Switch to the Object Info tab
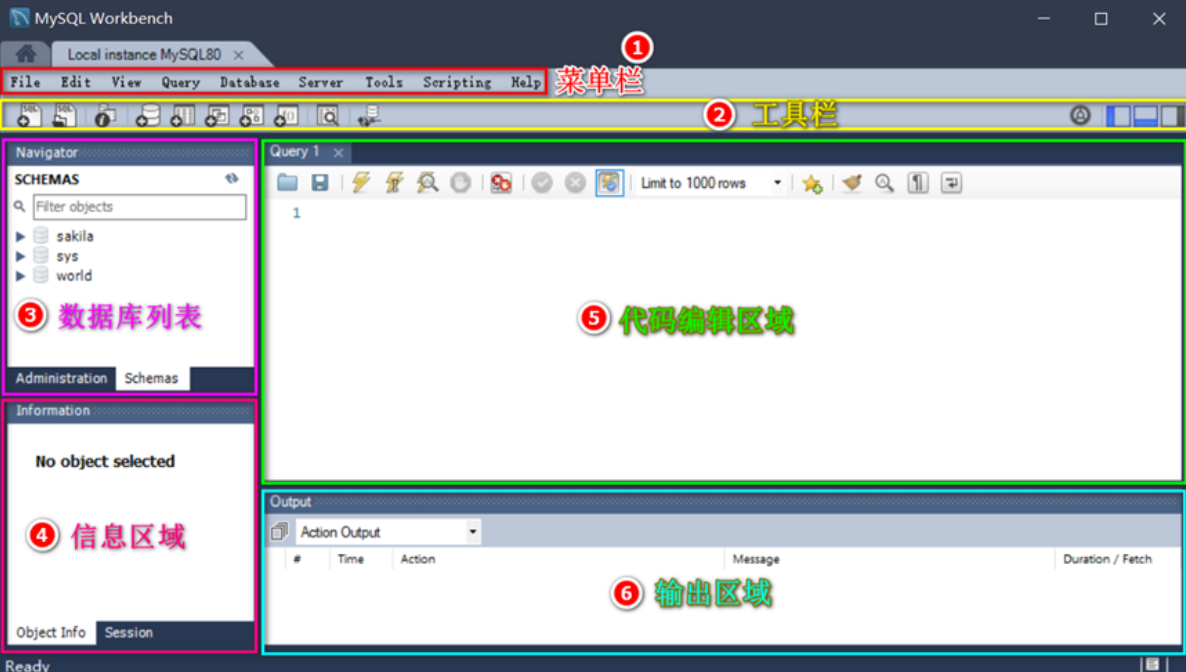1186x672 pixels. [x=51, y=633]
